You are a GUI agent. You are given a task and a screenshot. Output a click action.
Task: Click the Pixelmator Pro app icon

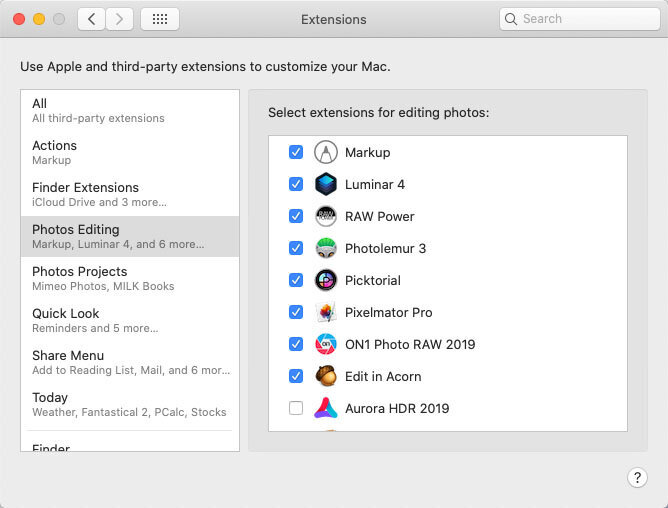tap(326, 312)
